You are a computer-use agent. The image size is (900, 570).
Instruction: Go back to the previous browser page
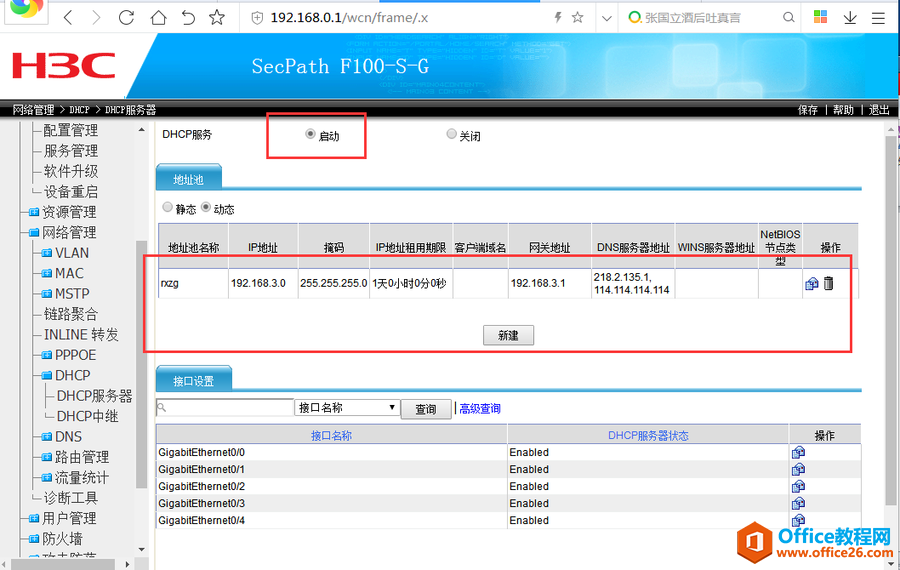[x=68, y=18]
